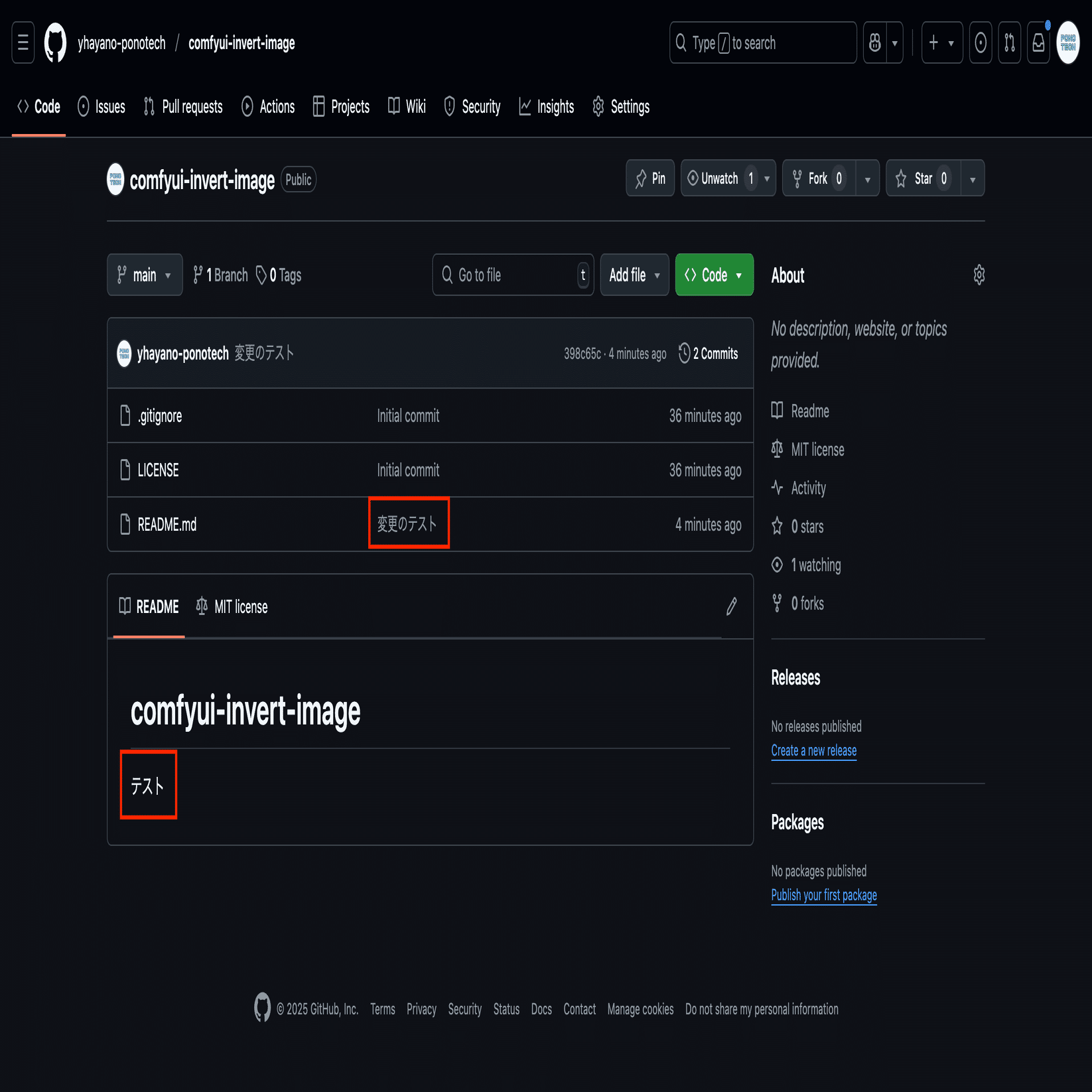View the 2 Commits history
The image size is (1092, 1092).
pos(709,354)
